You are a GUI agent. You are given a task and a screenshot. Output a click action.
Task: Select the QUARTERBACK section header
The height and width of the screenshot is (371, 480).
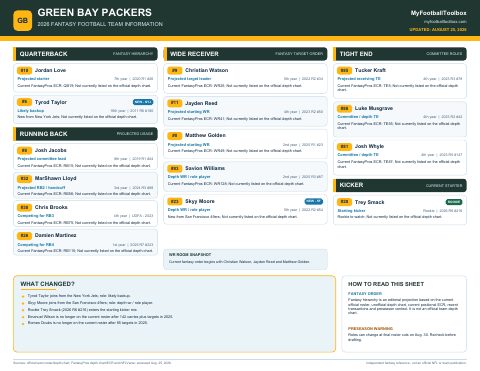pyautogui.click(x=85, y=54)
